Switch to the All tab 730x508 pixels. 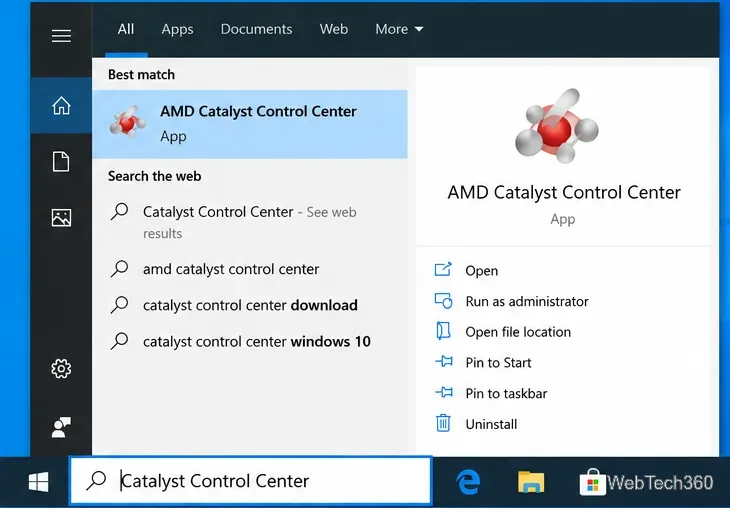point(126,29)
